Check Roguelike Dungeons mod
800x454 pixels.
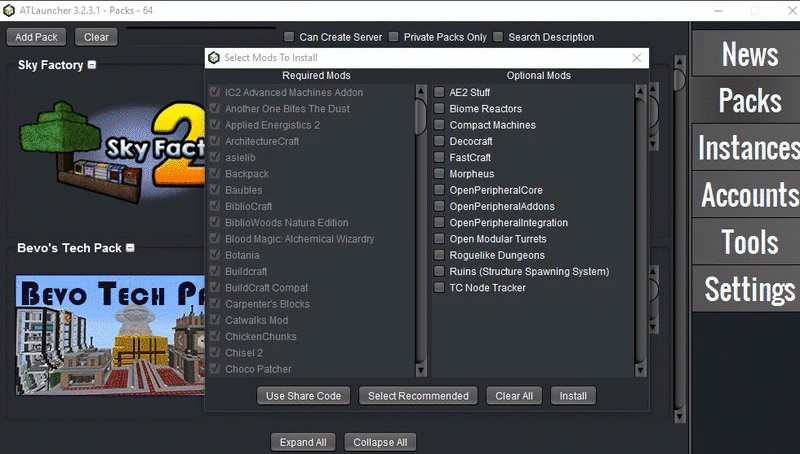tap(439, 255)
